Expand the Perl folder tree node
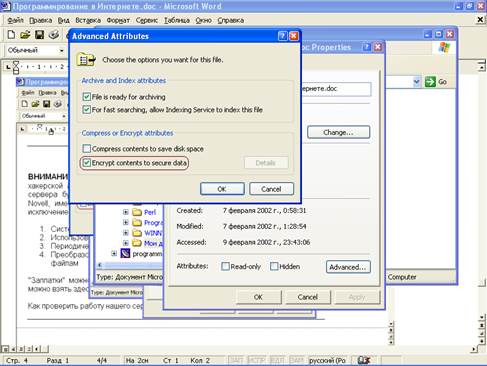 coord(126,212)
